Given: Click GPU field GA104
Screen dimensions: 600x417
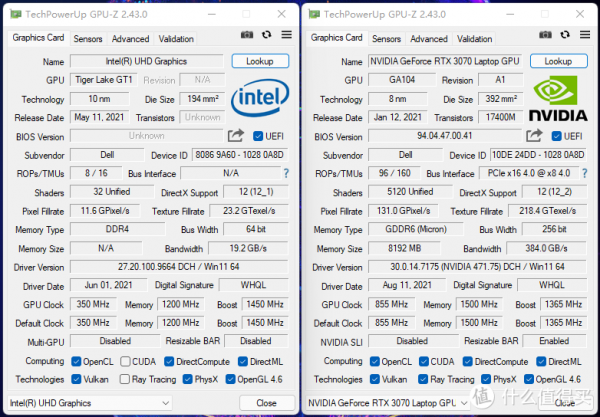Looking at the screenshot, I should (402, 80).
